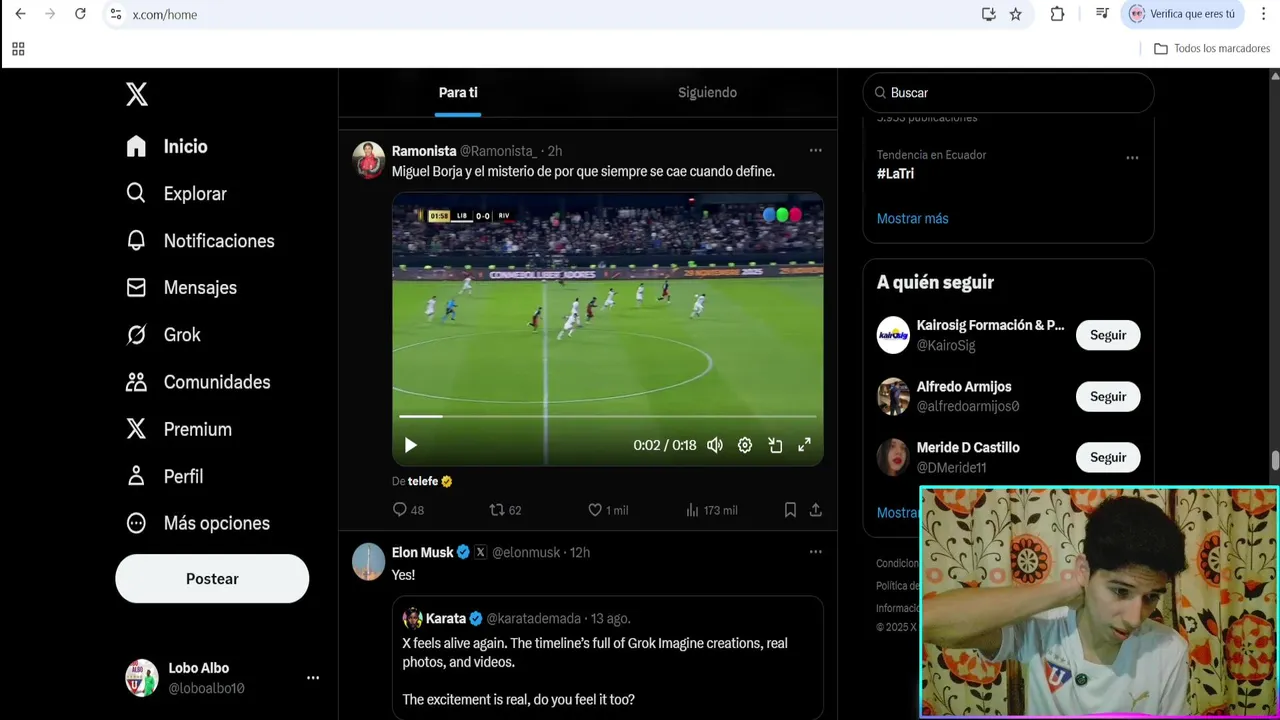The height and width of the screenshot is (720, 1280).
Task: Like Ramonista's post with 1 mil likes
Action: [x=607, y=510]
